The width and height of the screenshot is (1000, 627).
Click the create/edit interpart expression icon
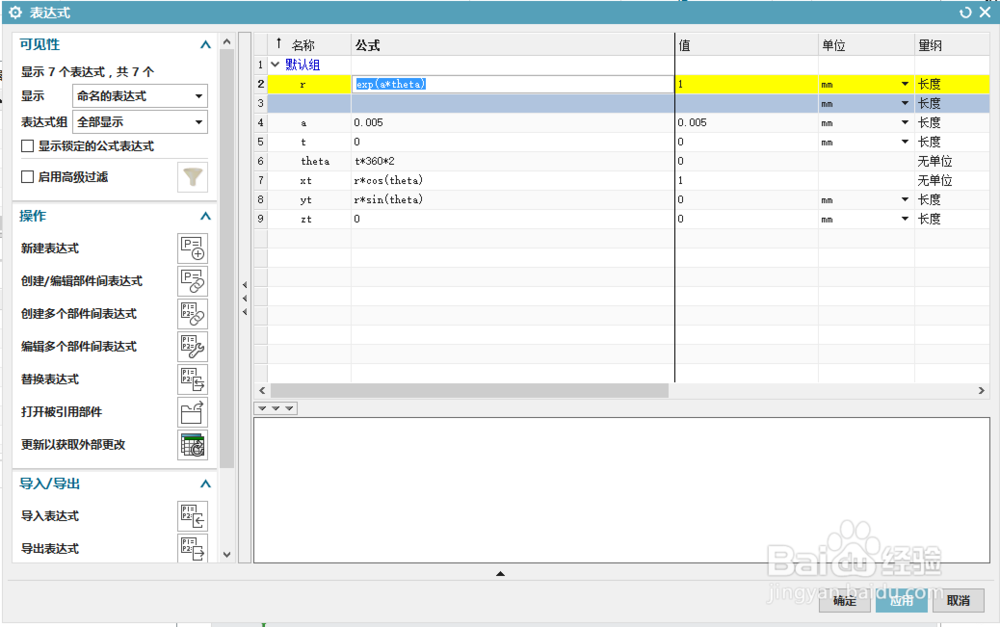click(192, 281)
